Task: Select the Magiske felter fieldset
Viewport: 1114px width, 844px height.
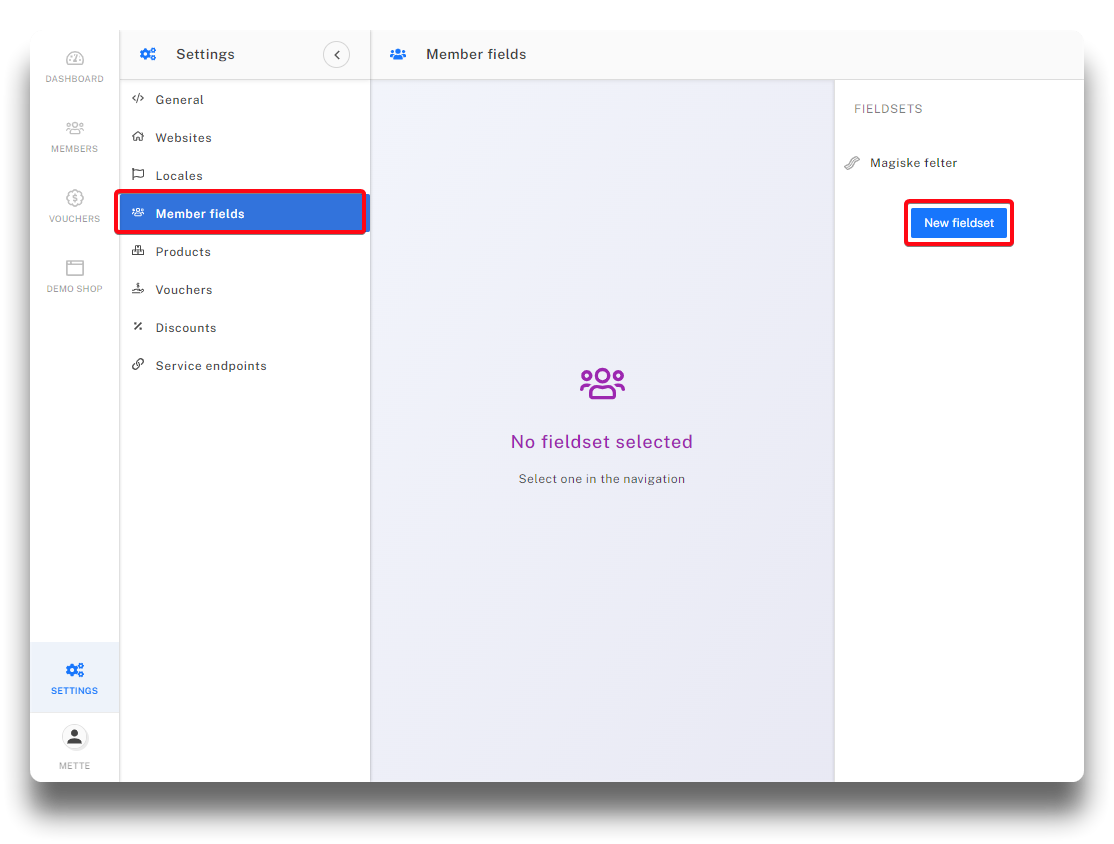Action: (913, 163)
